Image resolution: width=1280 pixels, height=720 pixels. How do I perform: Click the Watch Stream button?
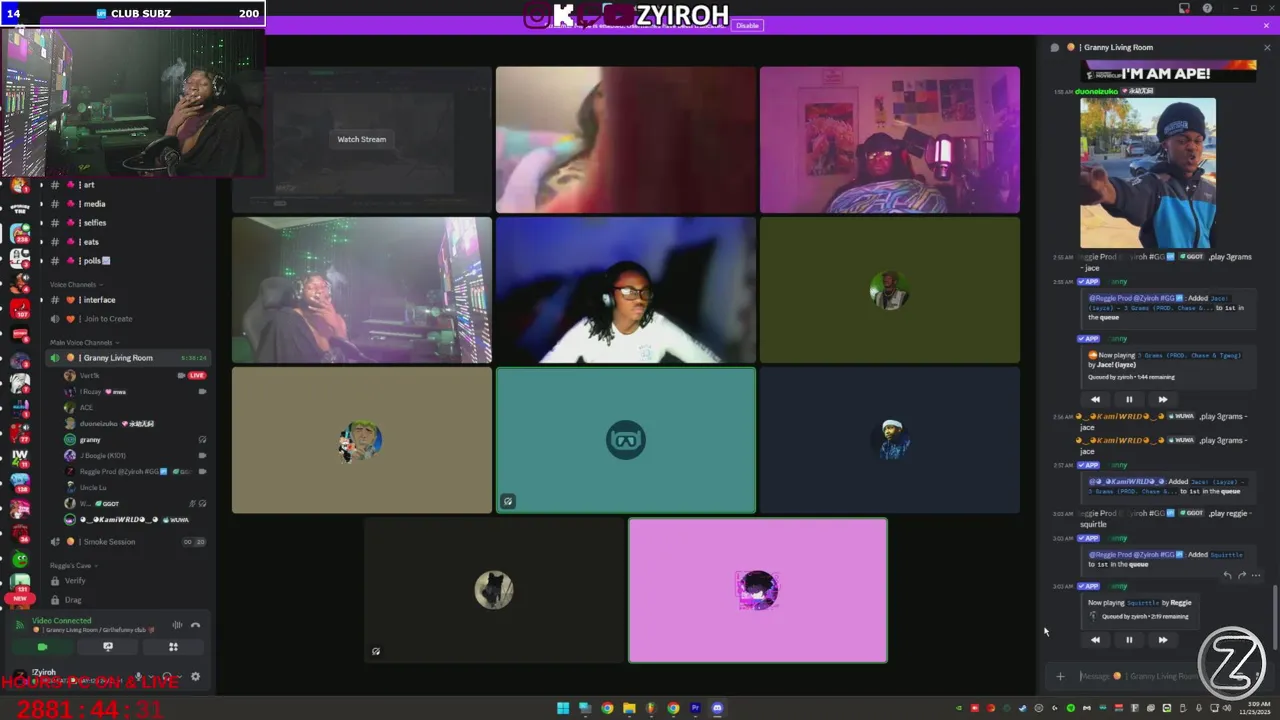(361, 139)
